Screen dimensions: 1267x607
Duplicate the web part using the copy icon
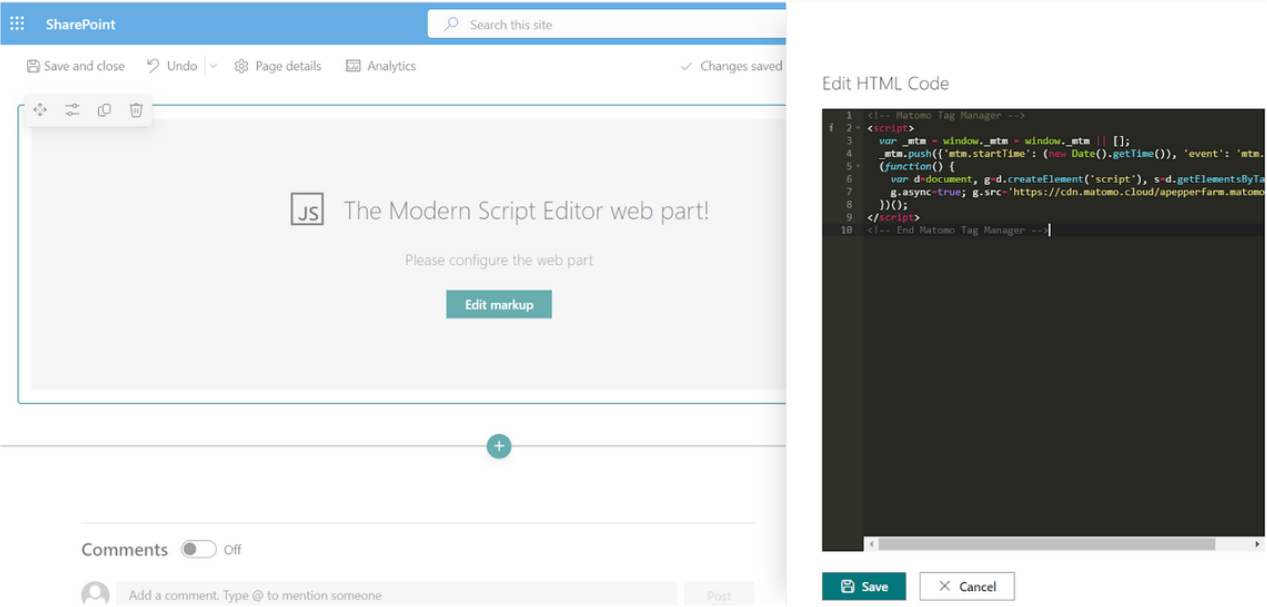coord(104,110)
